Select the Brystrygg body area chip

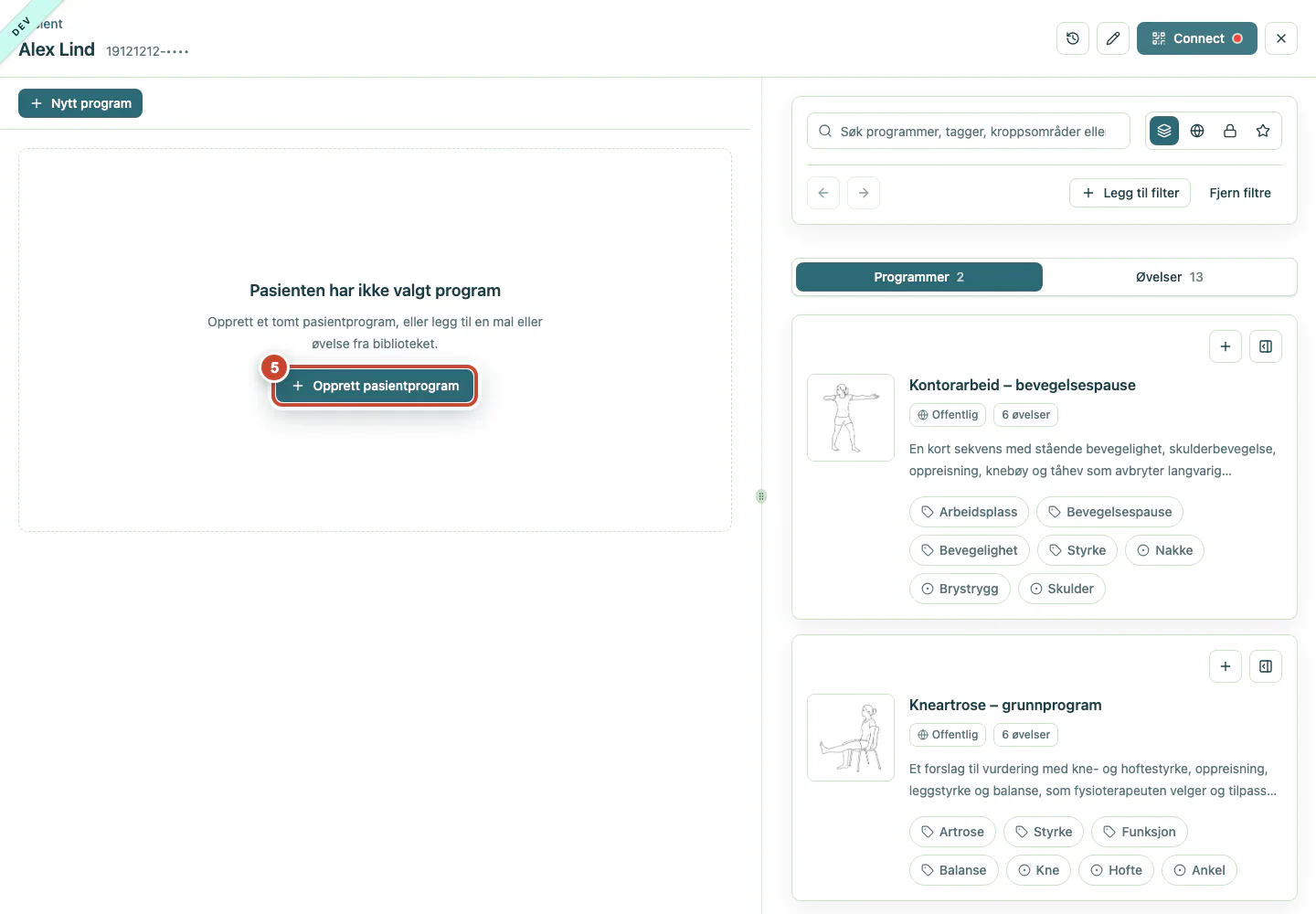[x=960, y=589]
